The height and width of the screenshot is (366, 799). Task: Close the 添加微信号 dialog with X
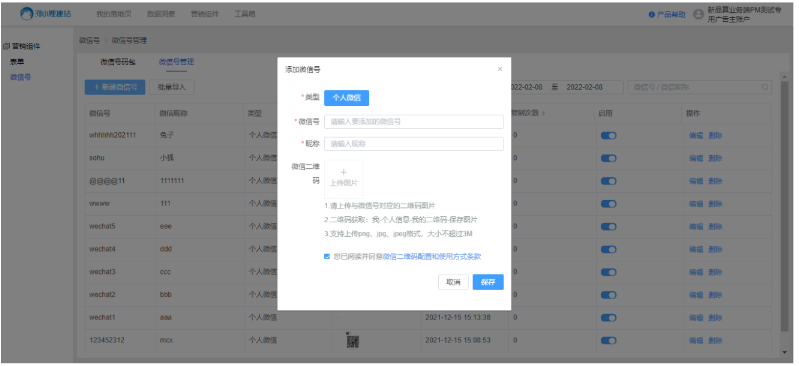coord(500,69)
